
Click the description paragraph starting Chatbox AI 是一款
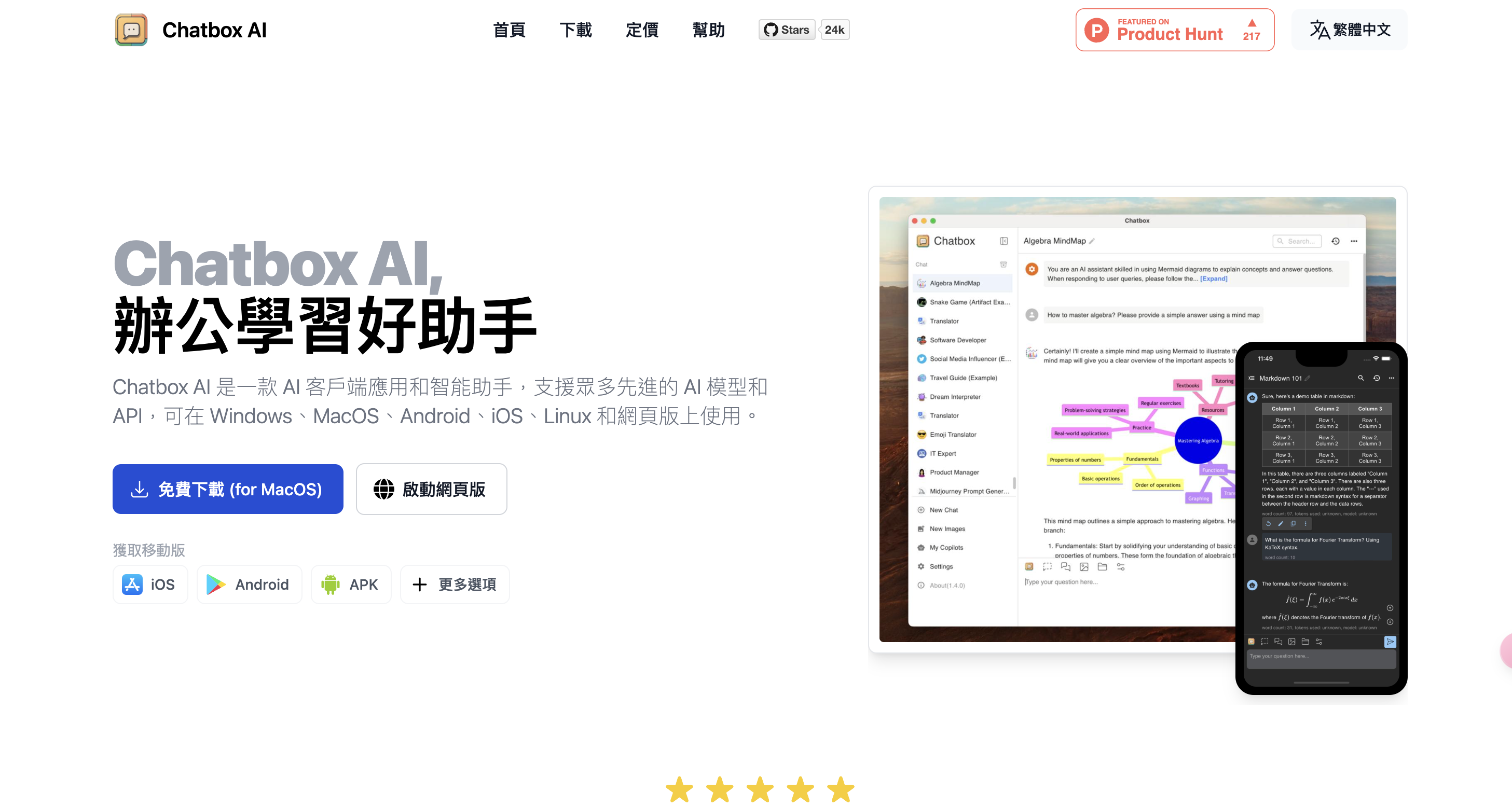[441, 402]
